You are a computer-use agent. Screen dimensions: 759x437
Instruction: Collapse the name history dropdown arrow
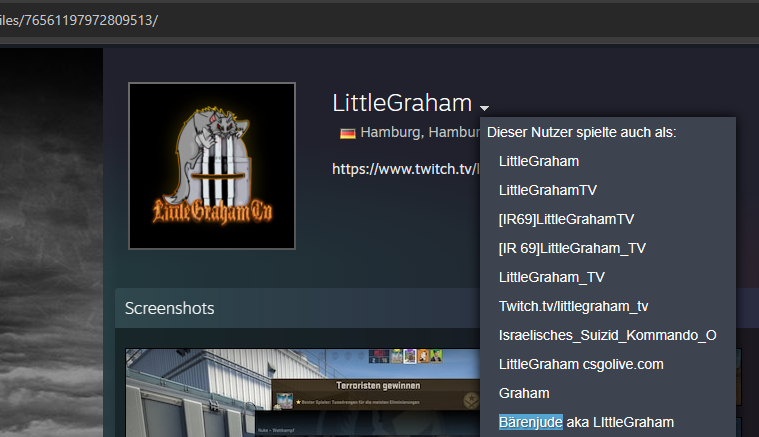(x=484, y=107)
